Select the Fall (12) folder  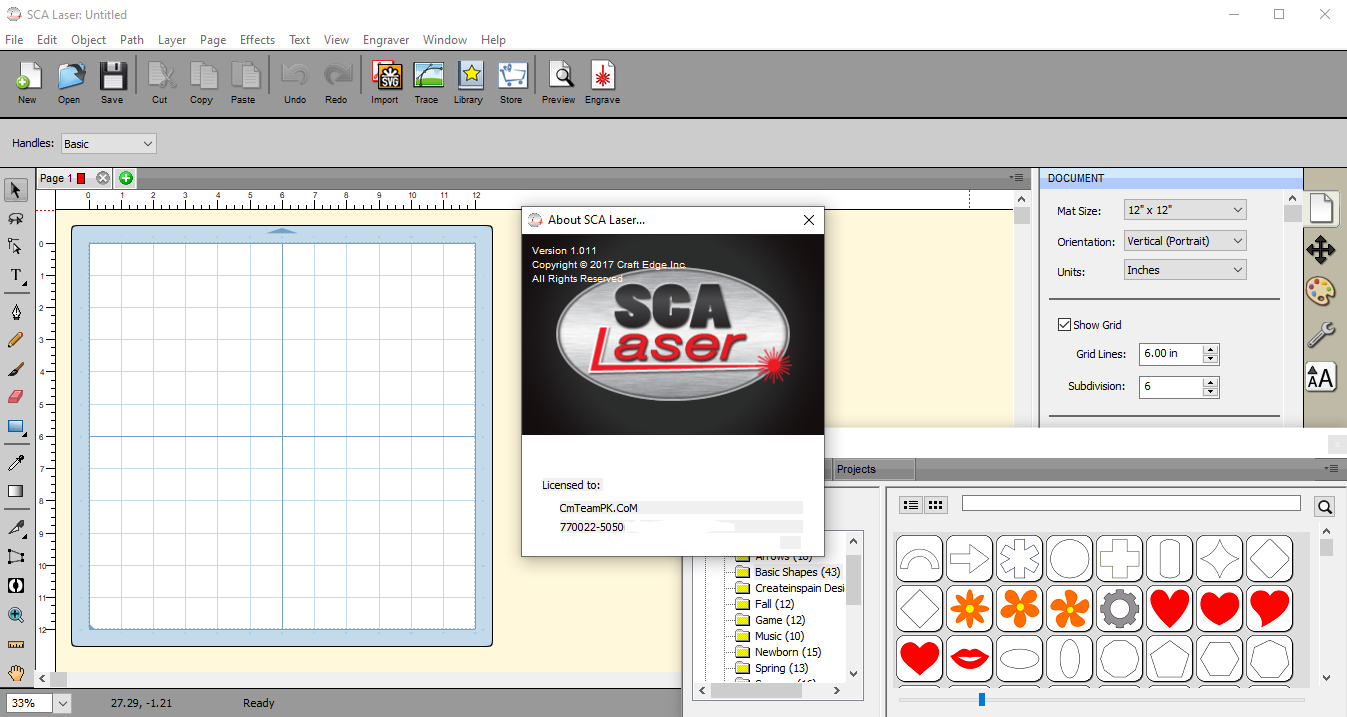(774, 604)
